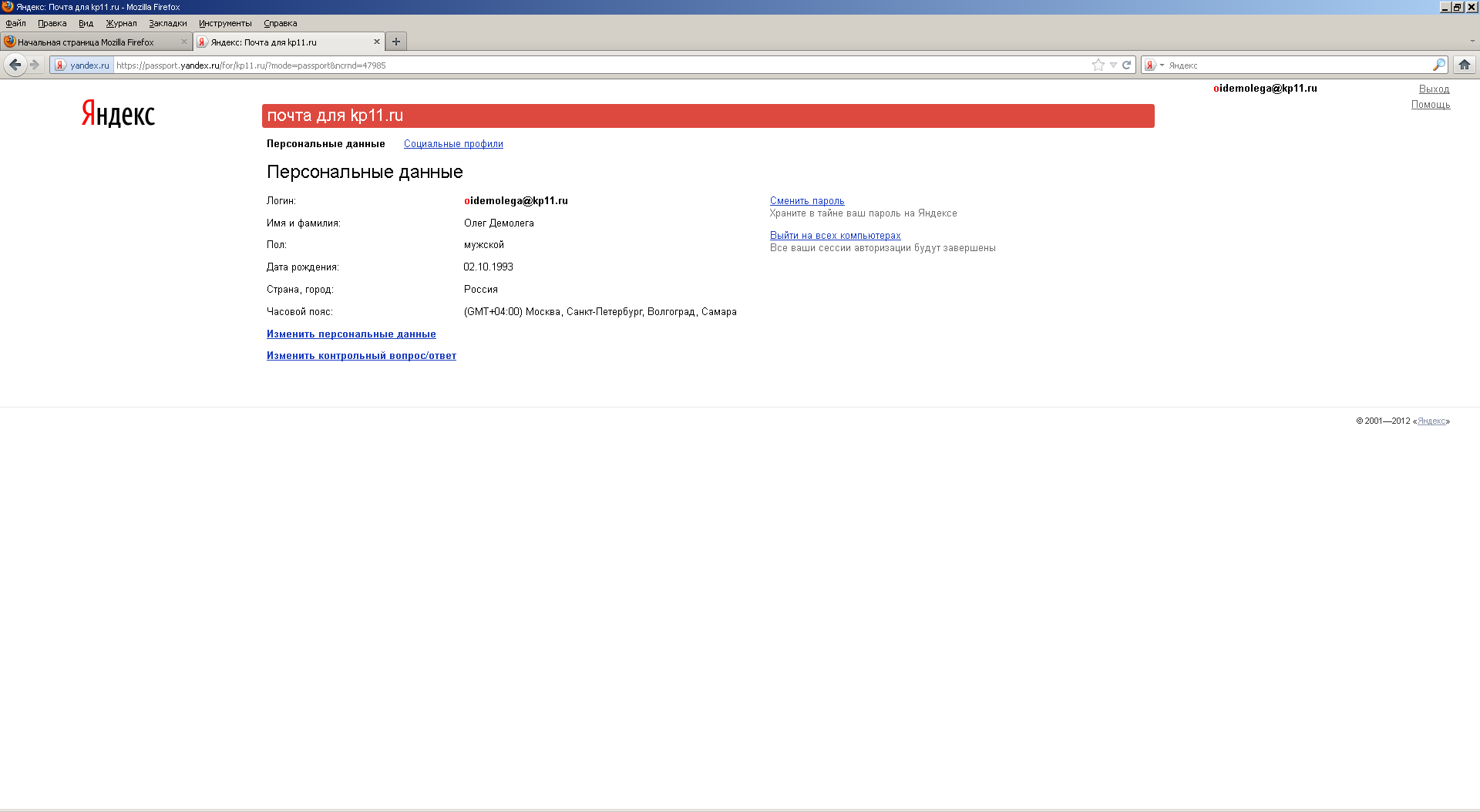This screenshot has height=812, width=1480.
Task: Click Изменить персональные данные link
Action: 351,334
